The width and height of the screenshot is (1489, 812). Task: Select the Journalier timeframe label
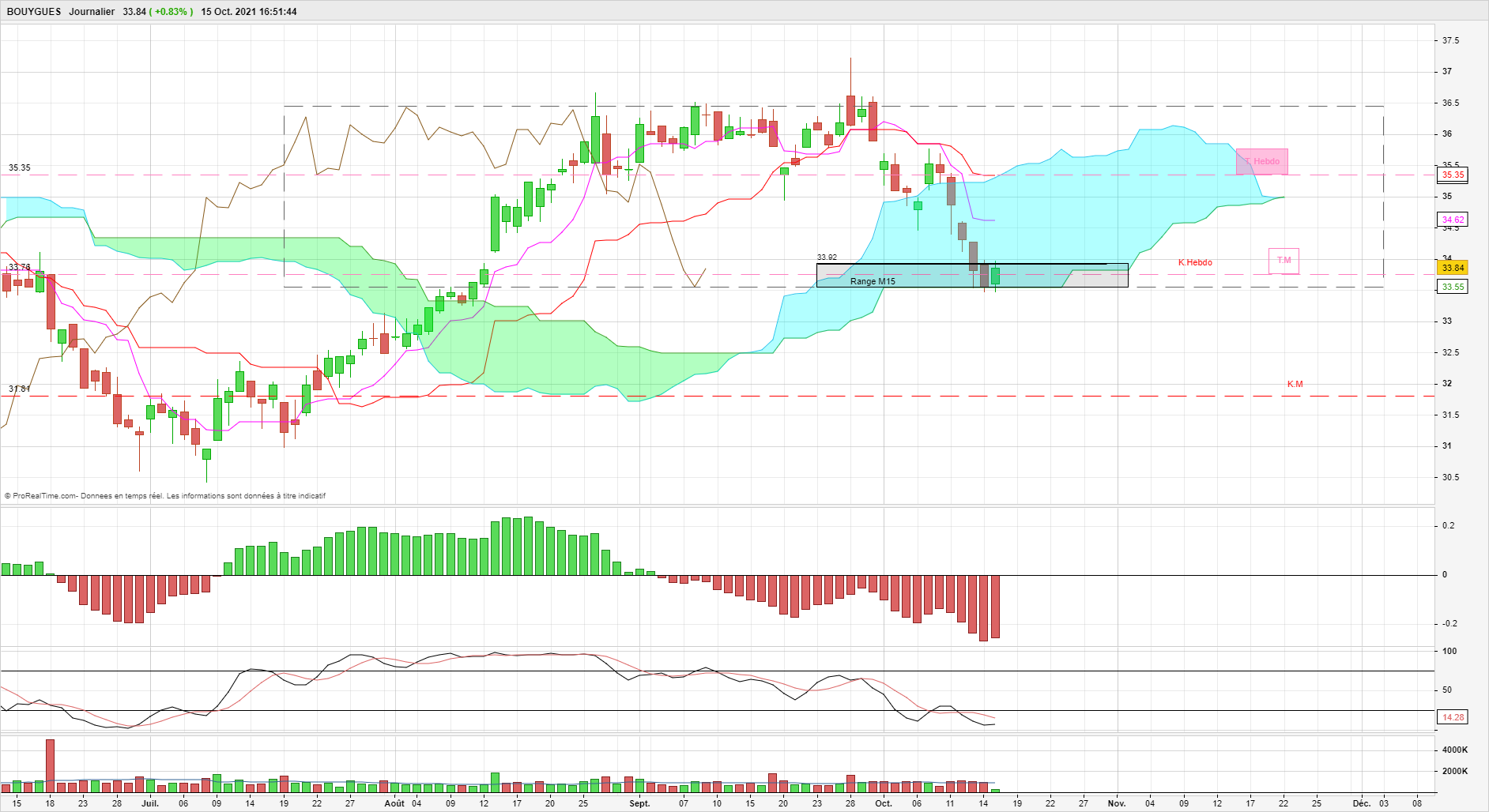click(x=92, y=12)
